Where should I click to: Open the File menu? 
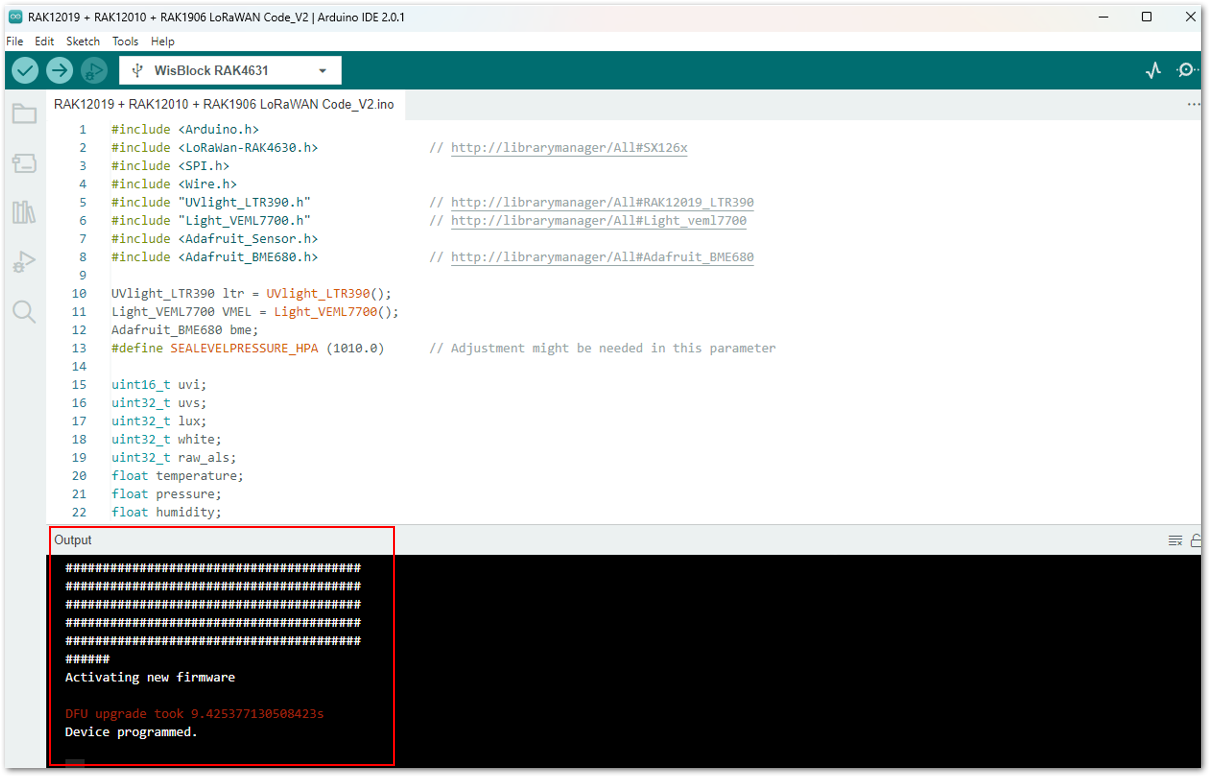point(15,41)
